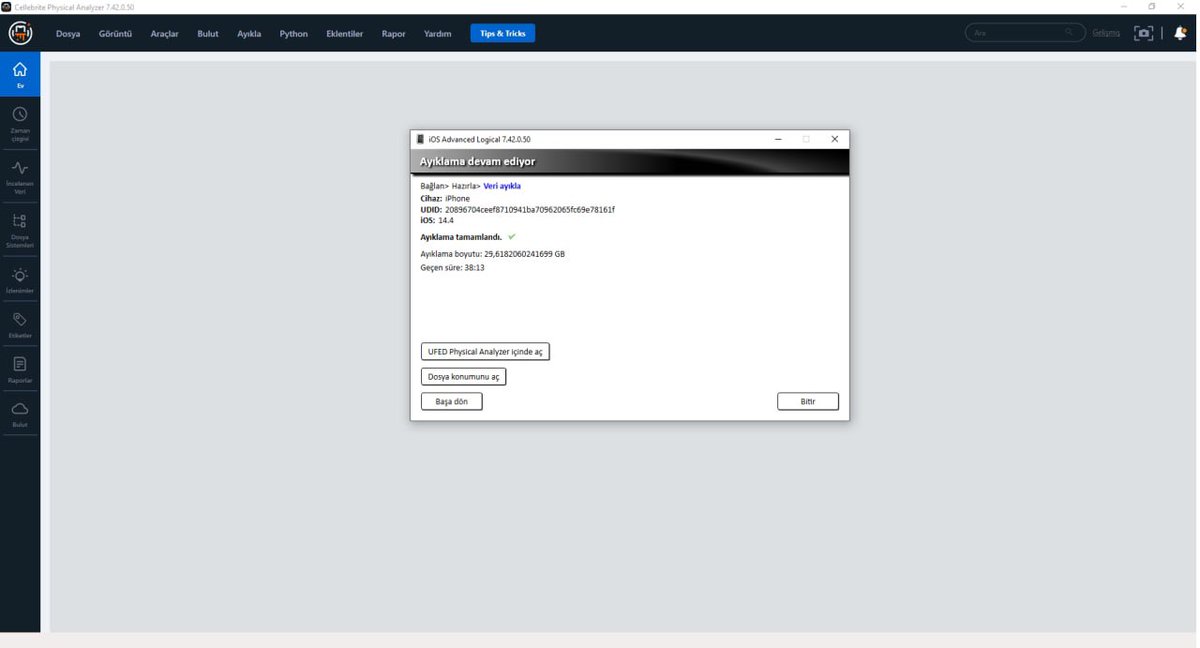The height and width of the screenshot is (648, 1200).
Task: Click the Dosya konumunu aç button
Action: [463, 377]
